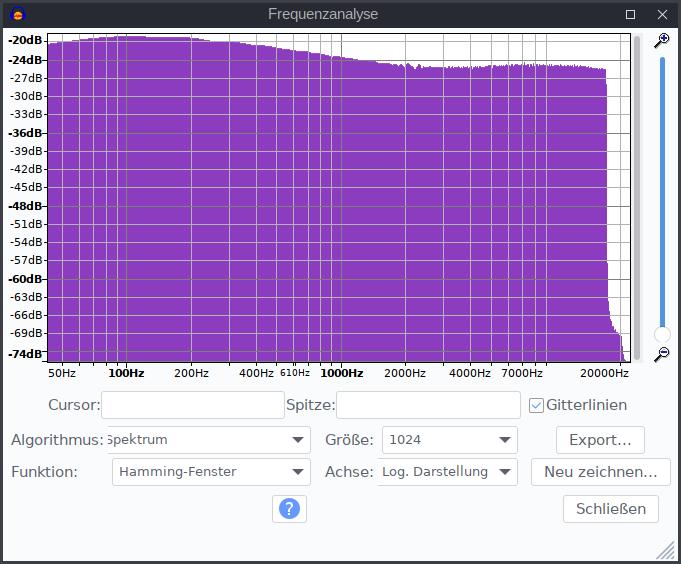Open the Funktion Hamming-Fenster dropdown

click(211, 472)
